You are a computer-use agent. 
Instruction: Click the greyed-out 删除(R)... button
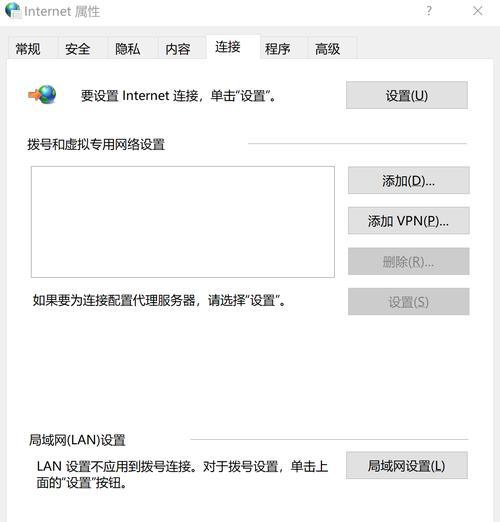[409, 261]
